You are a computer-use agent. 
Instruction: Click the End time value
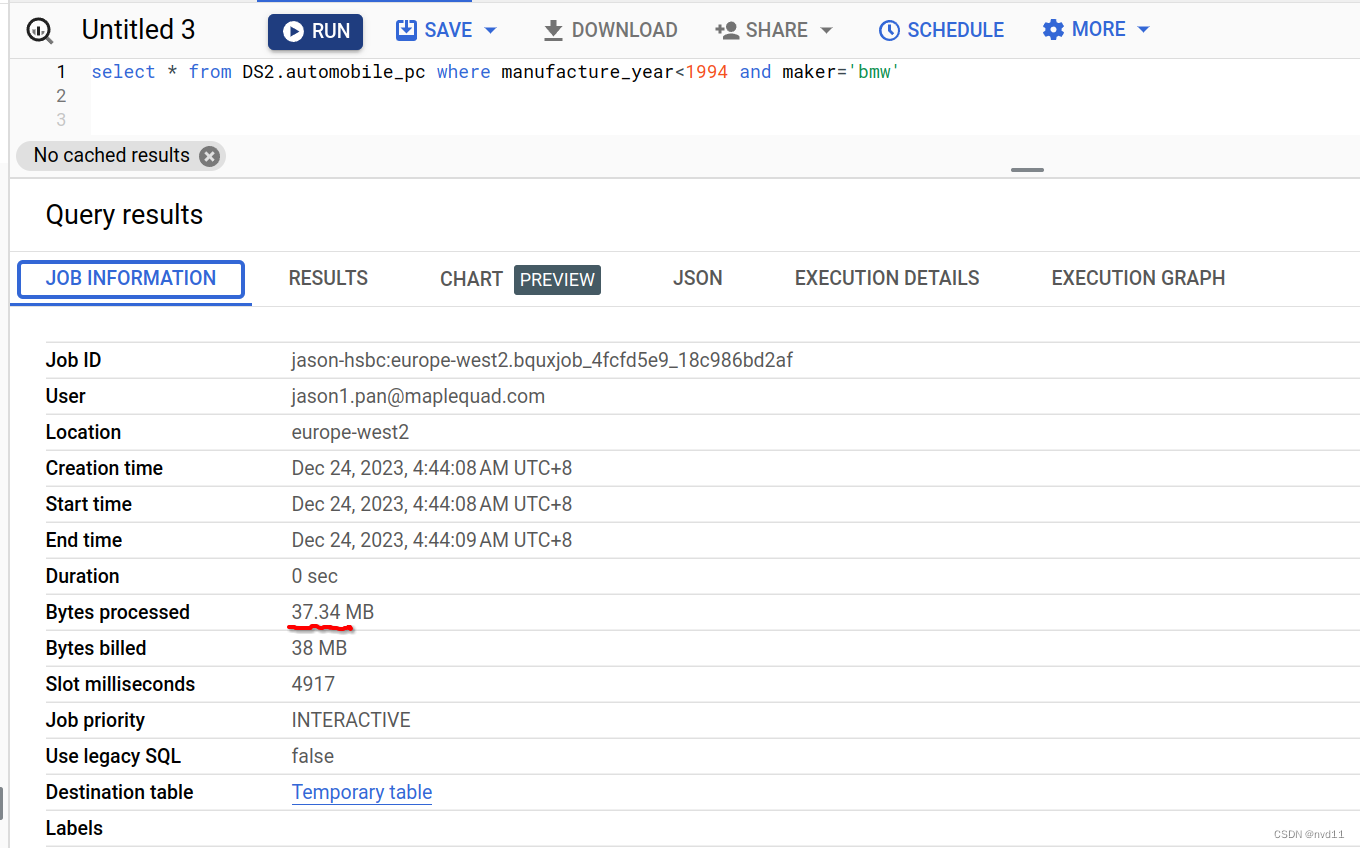click(x=432, y=540)
